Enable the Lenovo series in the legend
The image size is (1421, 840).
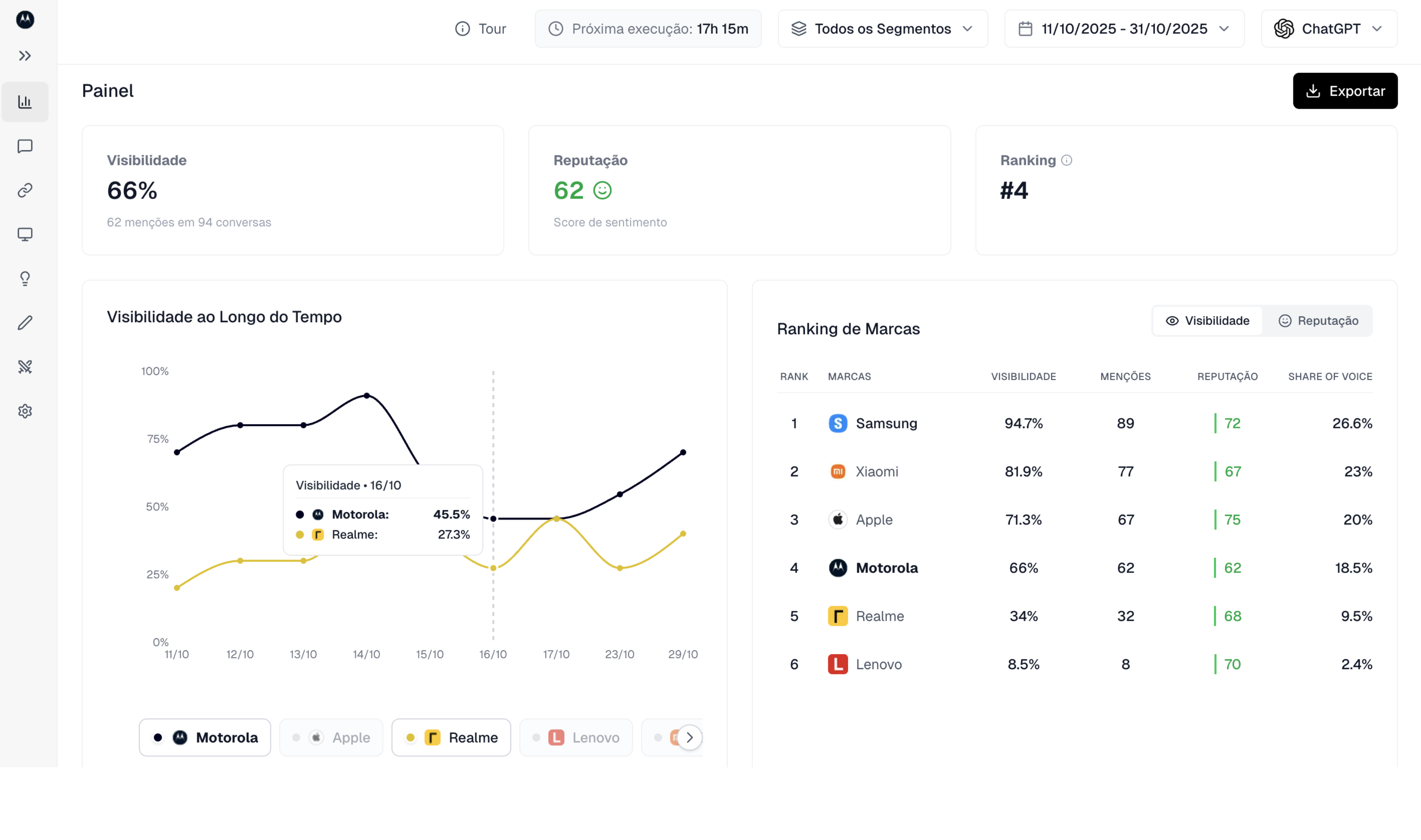575,737
